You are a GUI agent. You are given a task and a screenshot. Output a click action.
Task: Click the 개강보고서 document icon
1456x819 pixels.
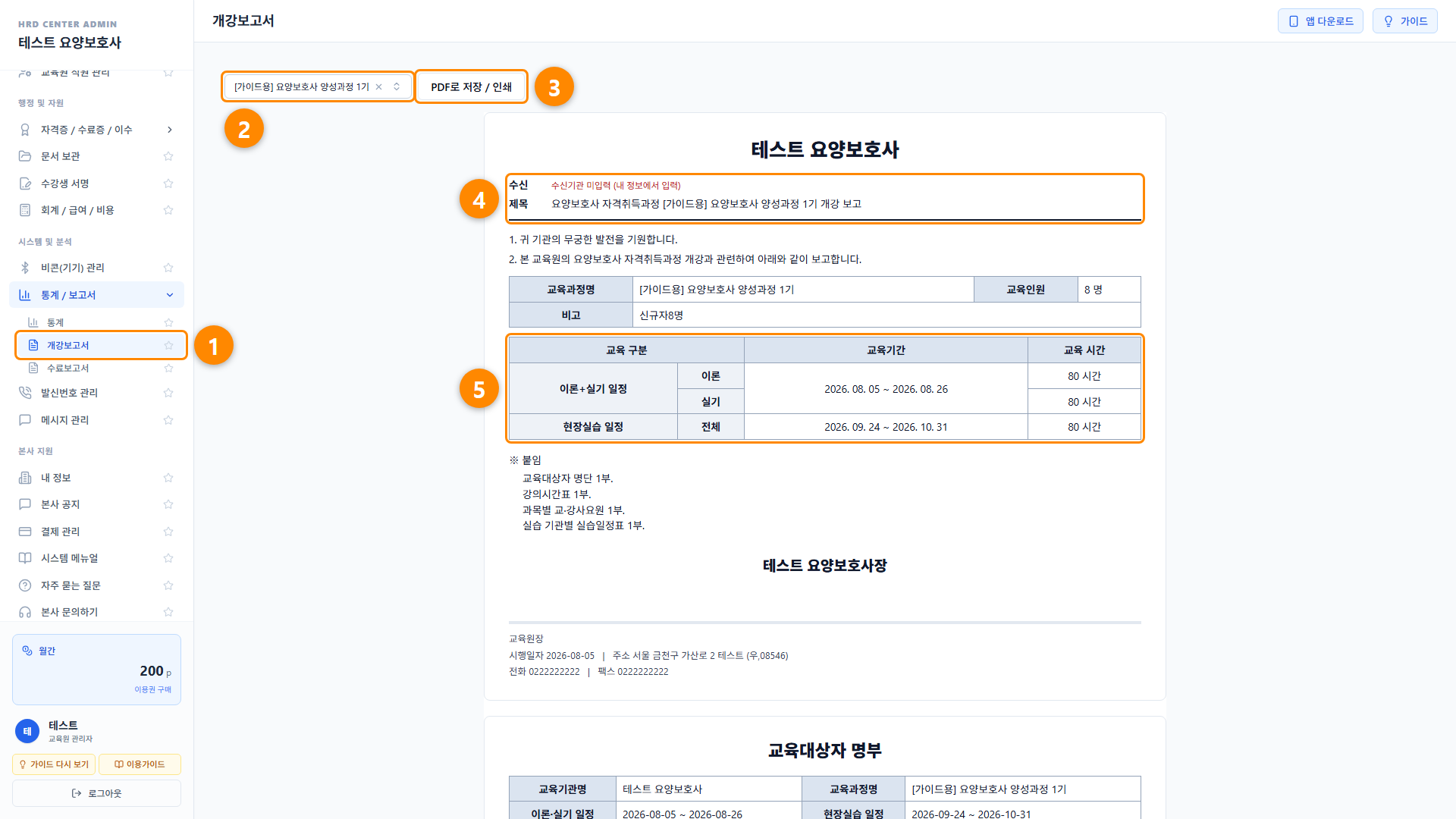33,345
